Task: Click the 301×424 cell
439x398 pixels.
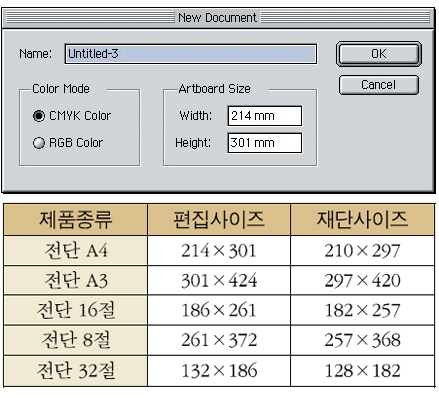Action: coord(219,280)
